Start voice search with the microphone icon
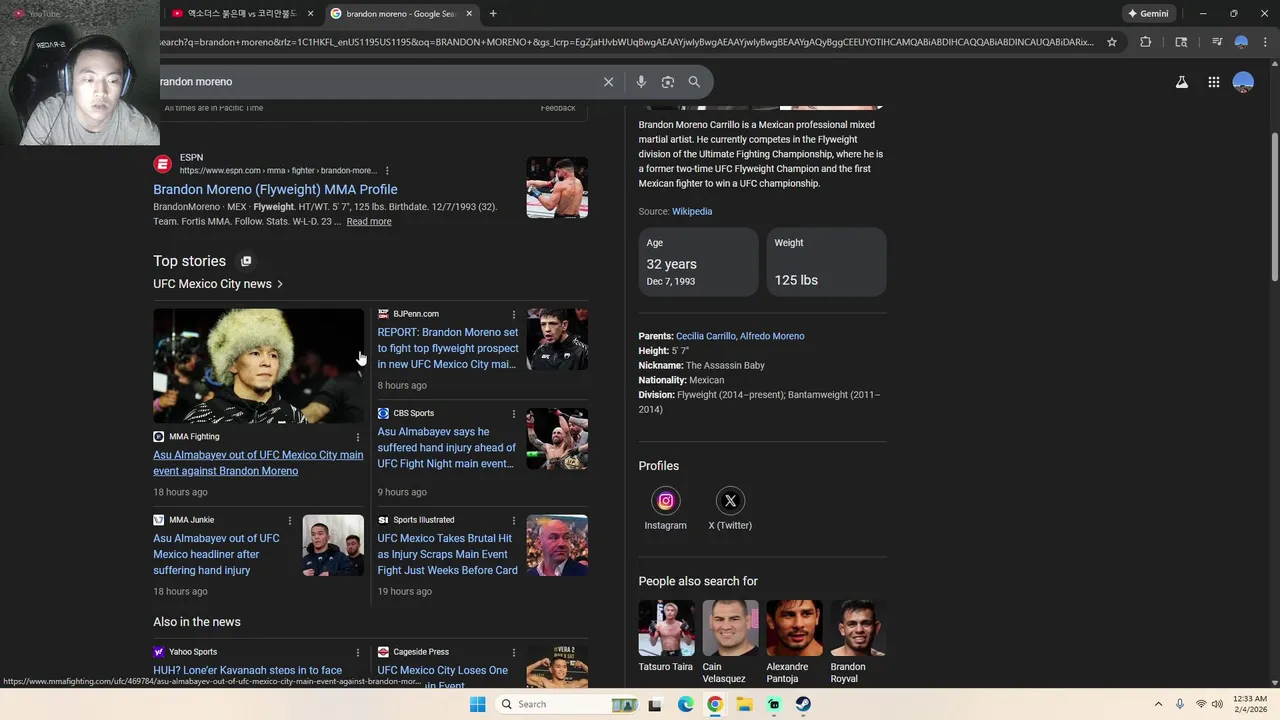The width and height of the screenshot is (1280, 720). (641, 82)
